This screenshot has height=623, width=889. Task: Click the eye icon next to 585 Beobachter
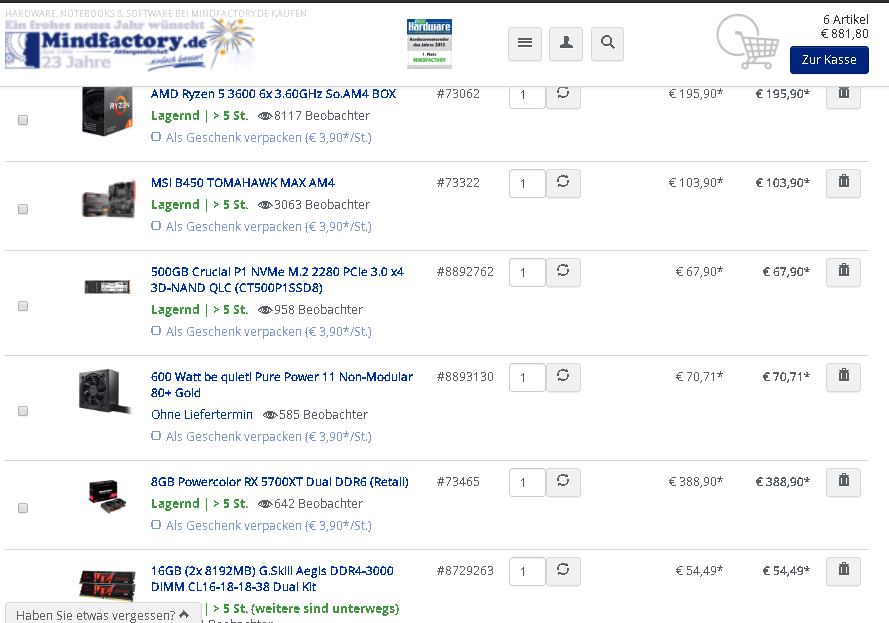pyautogui.click(x=270, y=416)
